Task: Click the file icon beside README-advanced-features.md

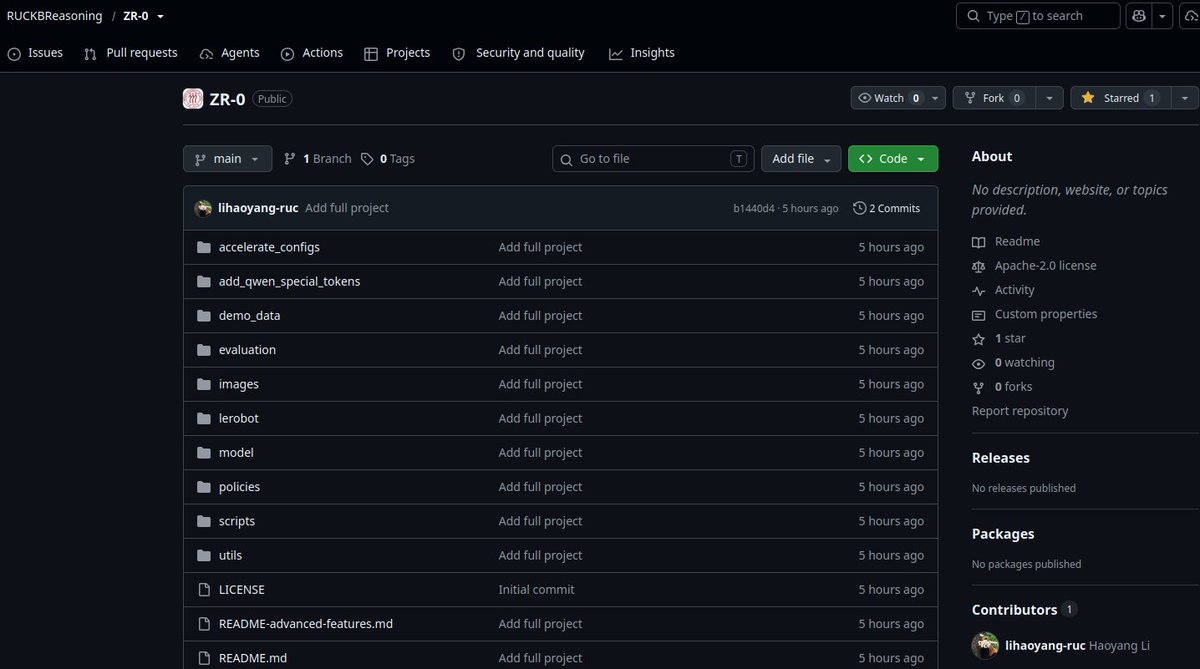Action: point(204,624)
